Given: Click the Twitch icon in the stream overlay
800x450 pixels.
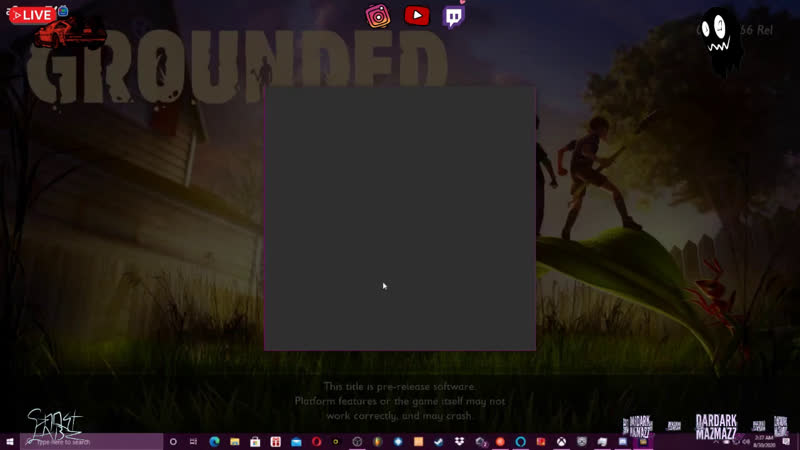Looking at the screenshot, I should (454, 17).
